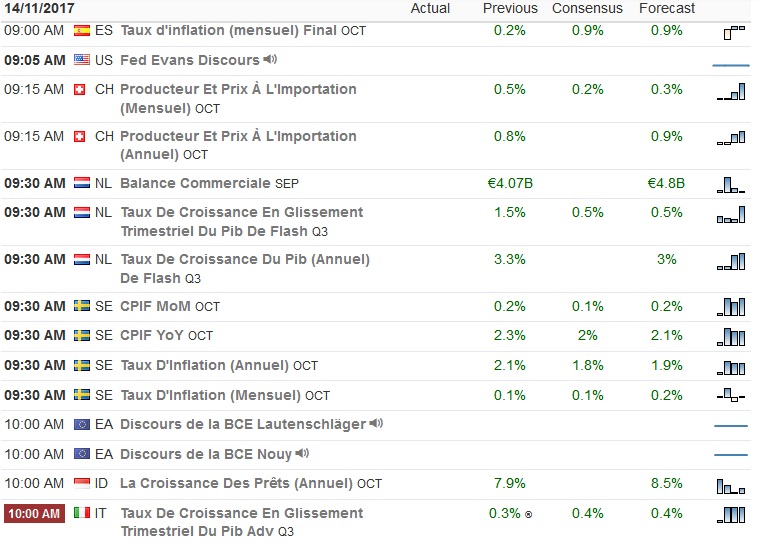Click the Consensus column header
Viewport: 762px width, 544px height.
587,8
